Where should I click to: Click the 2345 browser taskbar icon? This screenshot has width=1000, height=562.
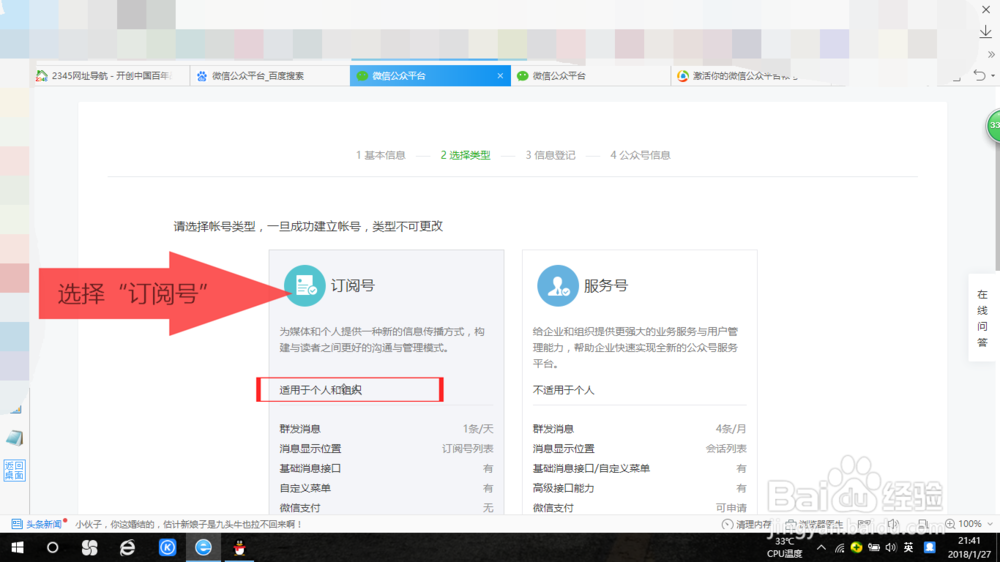pos(203,548)
